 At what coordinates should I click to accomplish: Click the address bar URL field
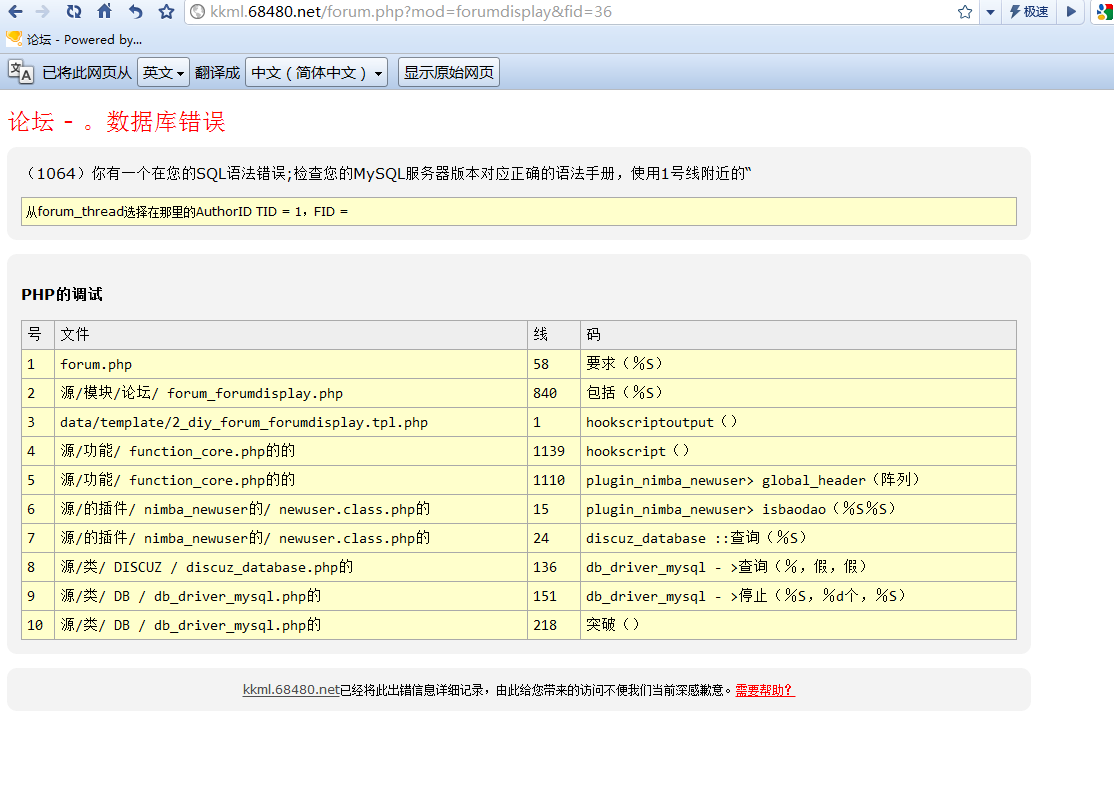[x=579, y=11]
